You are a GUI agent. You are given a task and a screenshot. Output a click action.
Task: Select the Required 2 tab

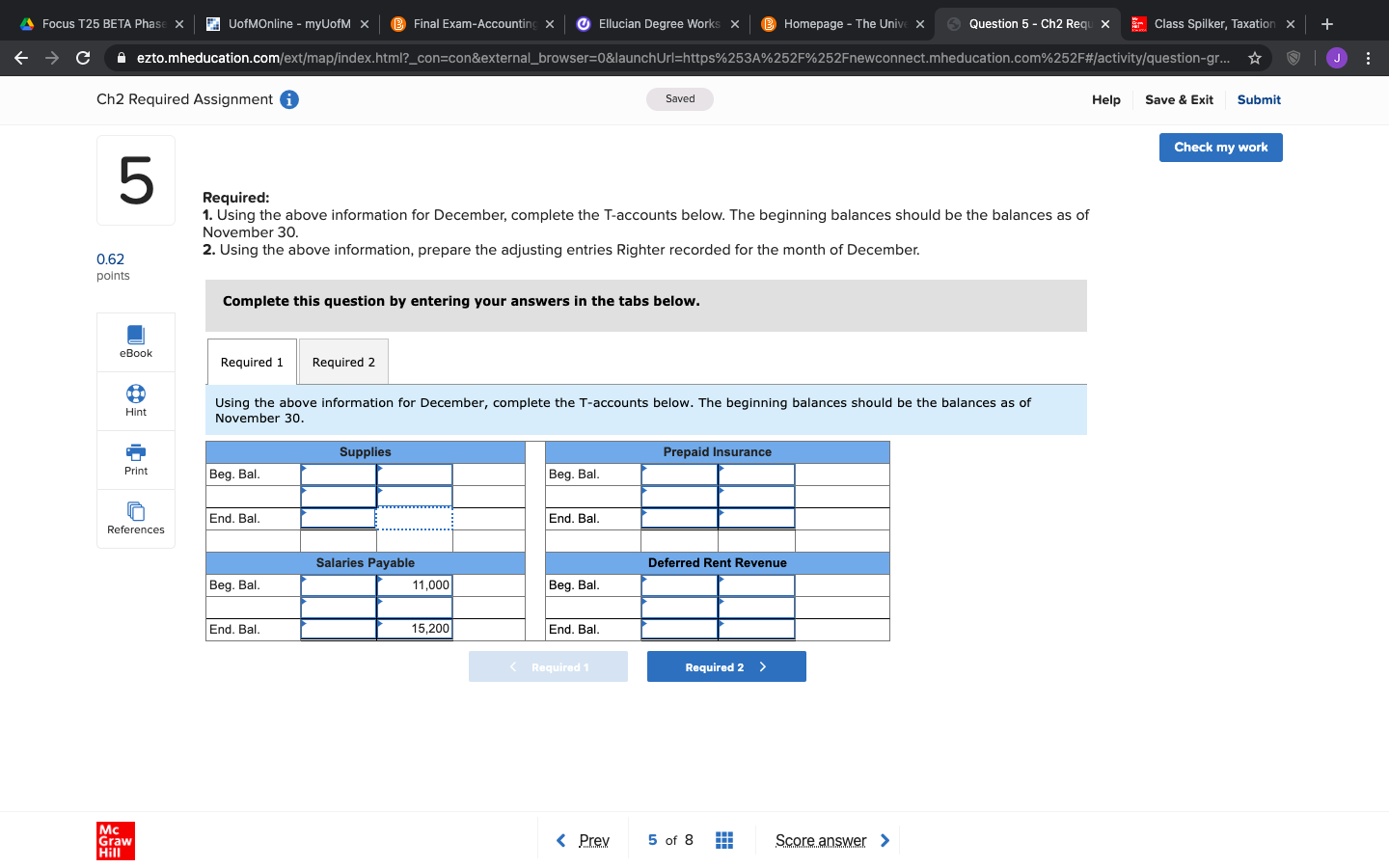coord(343,362)
